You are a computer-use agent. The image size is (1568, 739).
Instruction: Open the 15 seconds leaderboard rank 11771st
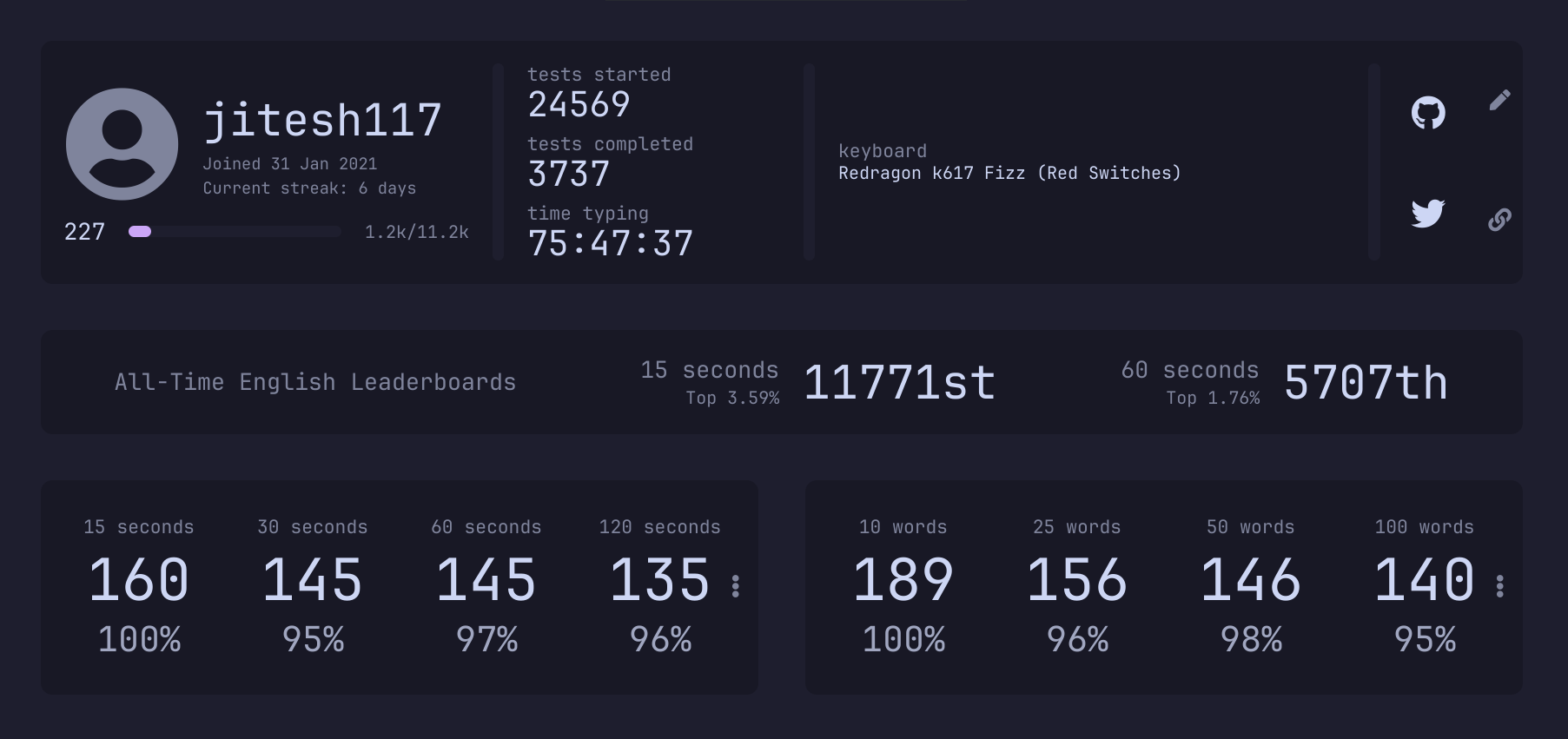point(899,383)
